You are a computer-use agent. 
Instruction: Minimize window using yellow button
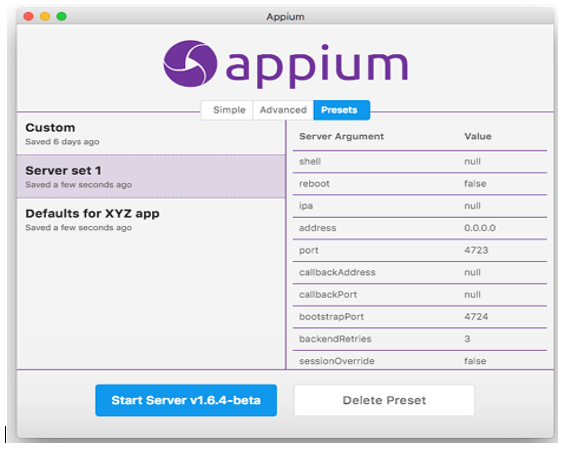pos(45,16)
